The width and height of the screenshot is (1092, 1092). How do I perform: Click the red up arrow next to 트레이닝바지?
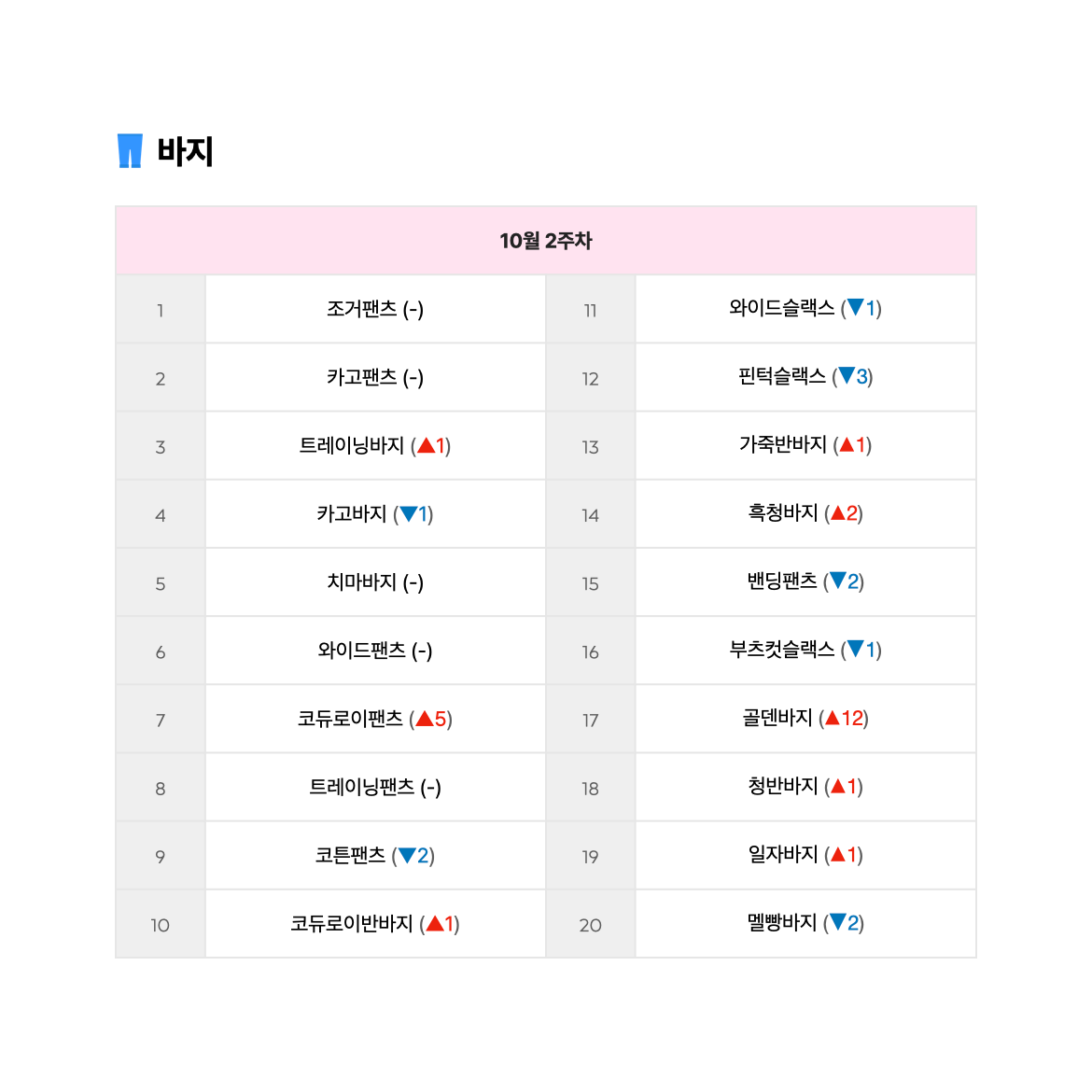pos(427,446)
